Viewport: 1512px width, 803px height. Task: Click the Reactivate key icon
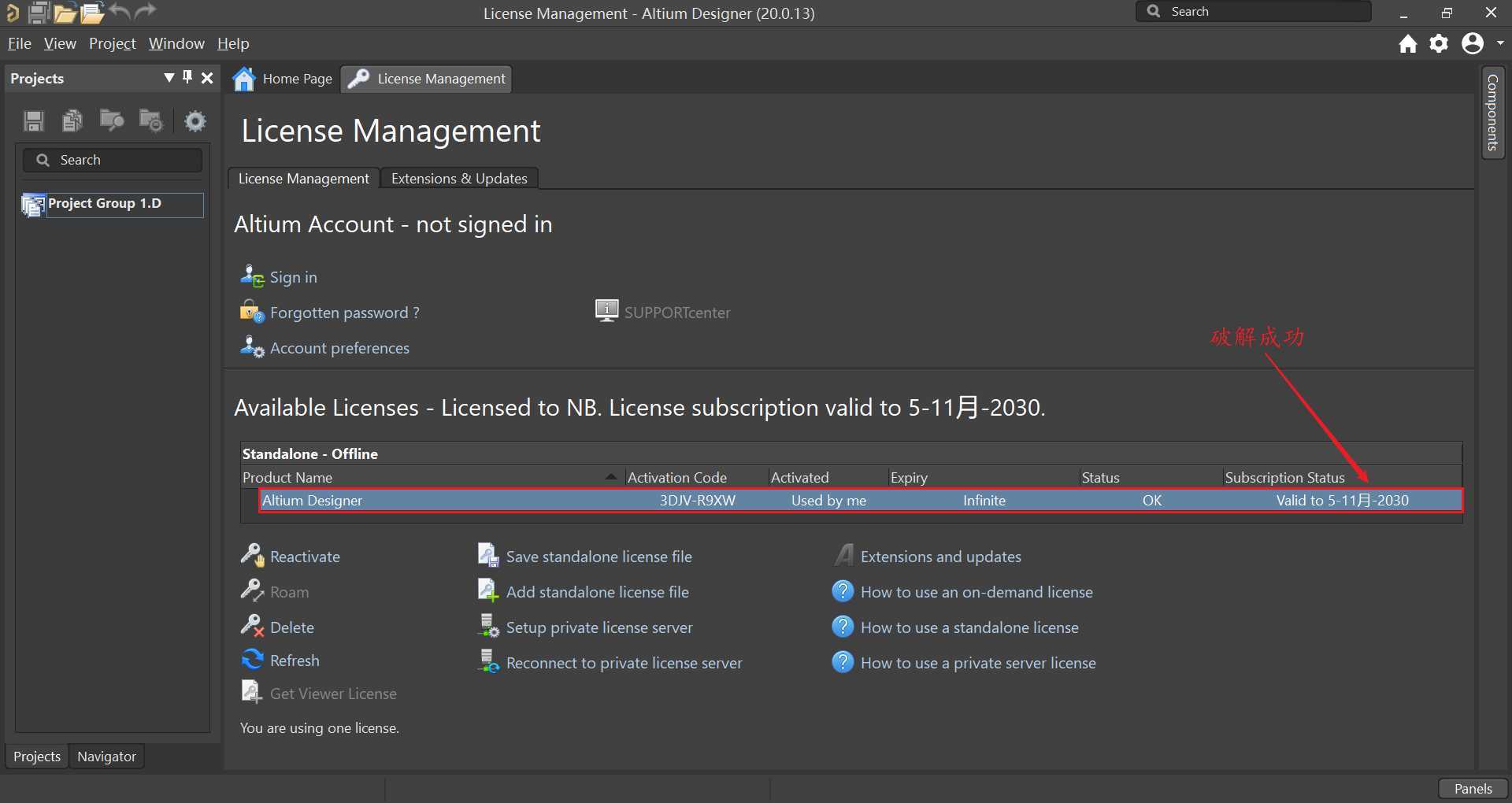pyautogui.click(x=252, y=555)
